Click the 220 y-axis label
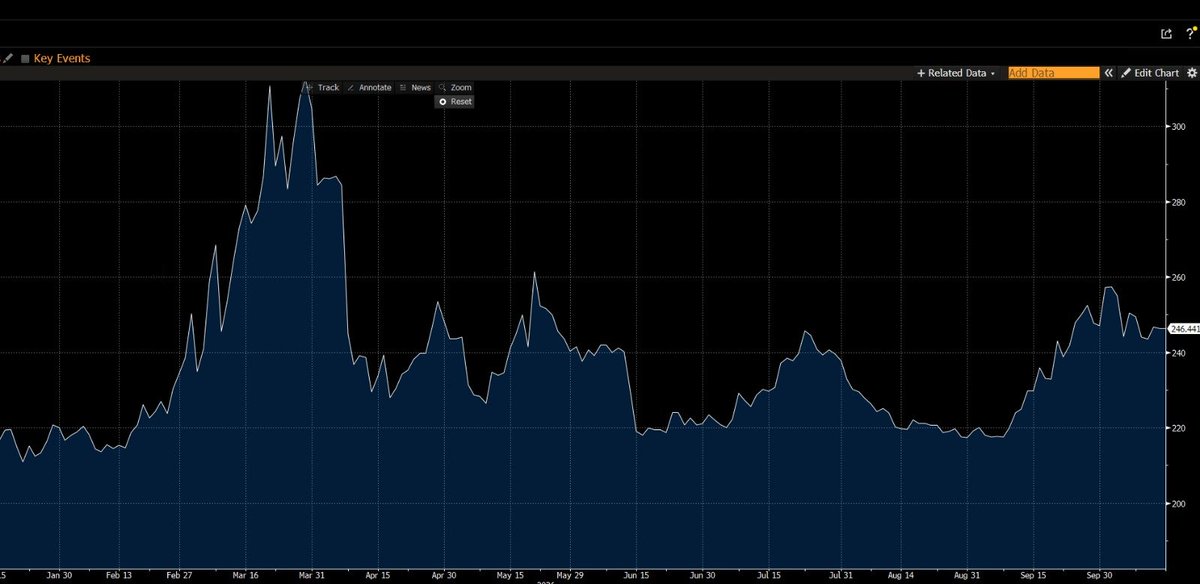Screen dimensions: 1200x584 1177,428
